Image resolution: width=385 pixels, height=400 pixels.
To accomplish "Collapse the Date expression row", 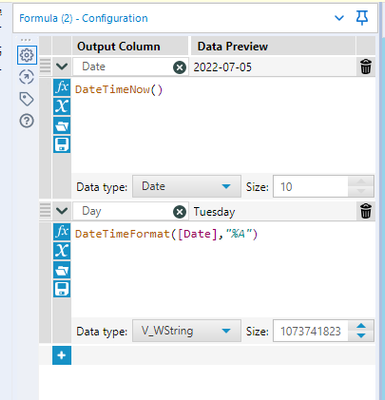I will click(x=62, y=66).
